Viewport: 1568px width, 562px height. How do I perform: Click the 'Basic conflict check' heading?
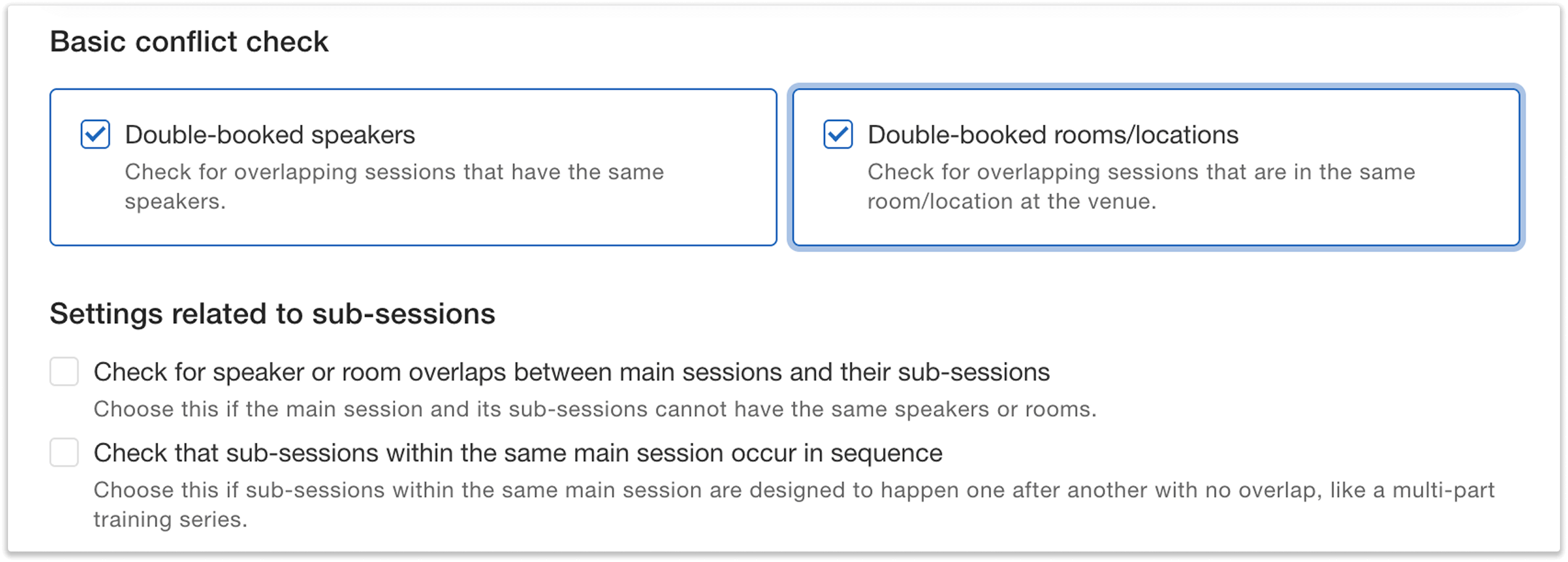click(x=189, y=42)
